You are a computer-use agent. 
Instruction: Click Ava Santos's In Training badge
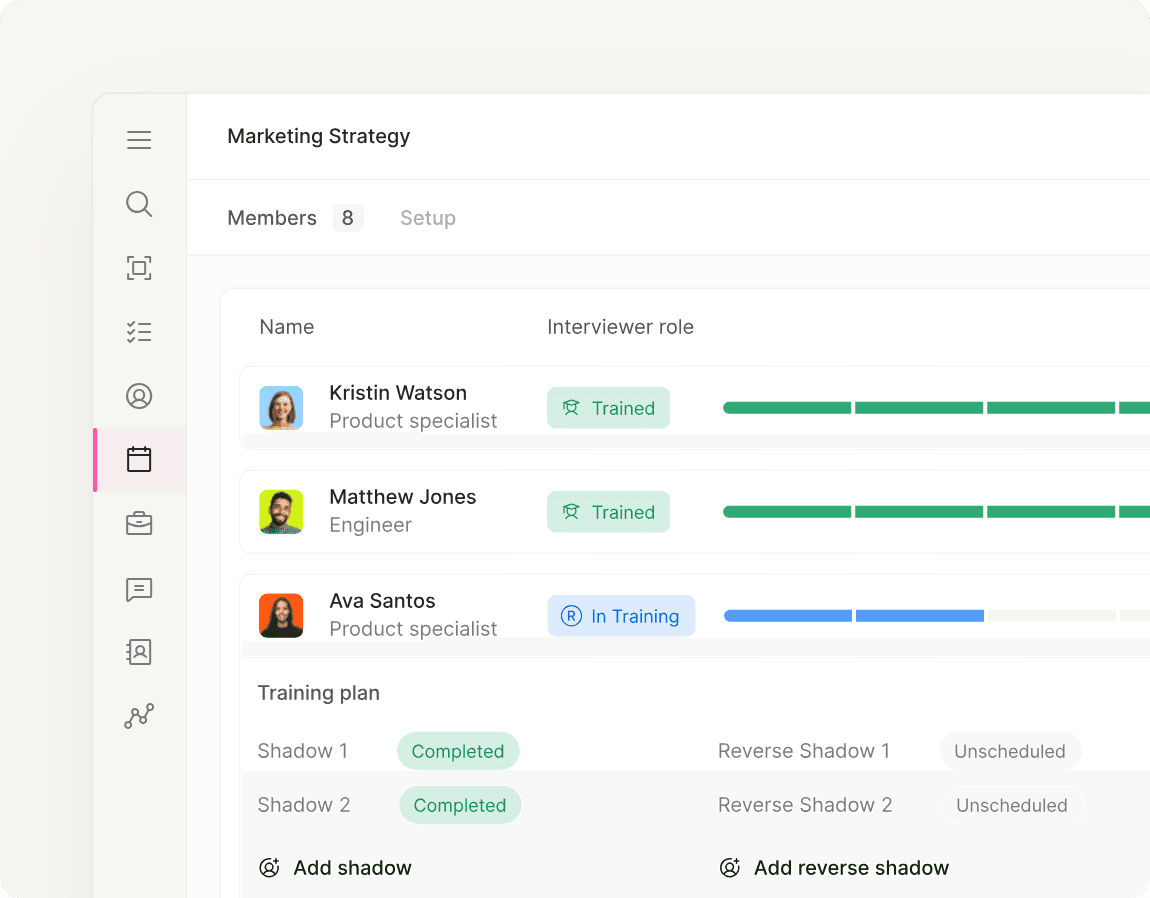coord(621,616)
